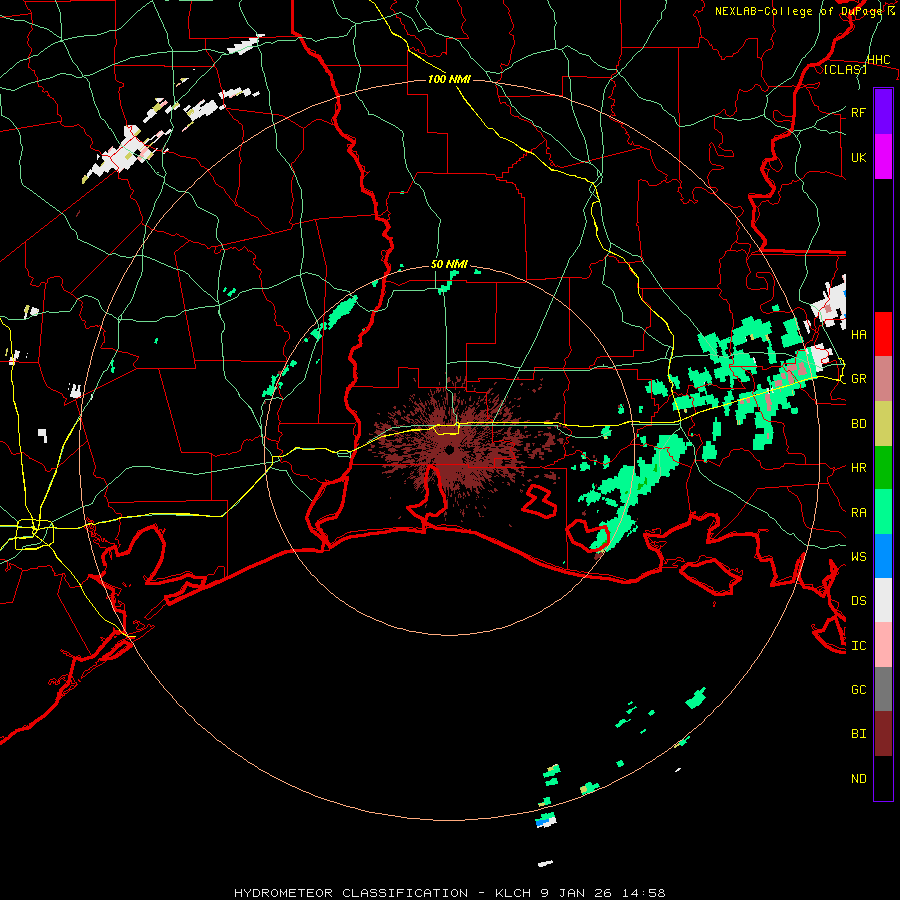The height and width of the screenshot is (900, 900).
Task: Click the magenta UK legend color swatch
Action: tap(883, 156)
